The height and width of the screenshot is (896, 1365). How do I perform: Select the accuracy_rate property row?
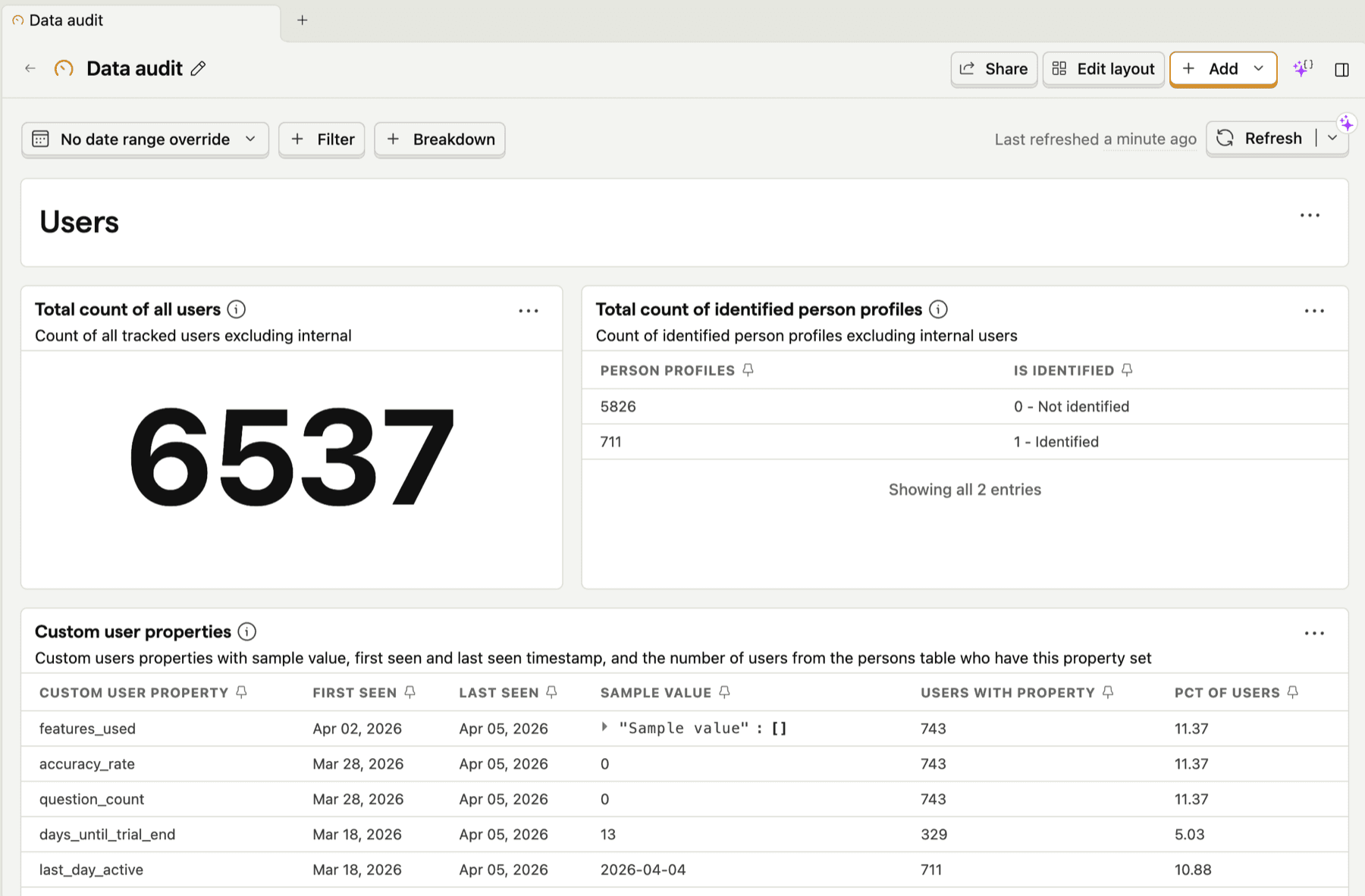coord(685,764)
